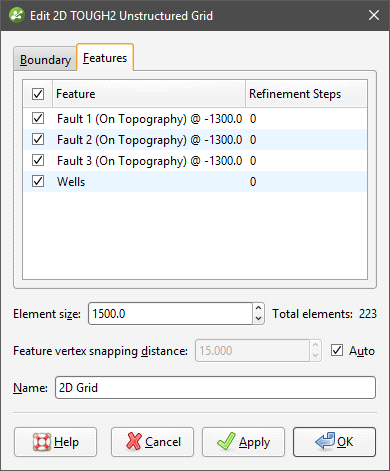Toggle the select-all Feature header checkbox
Viewport: 390px width, 471px height.
pyautogui.click(x=38, y=94)
